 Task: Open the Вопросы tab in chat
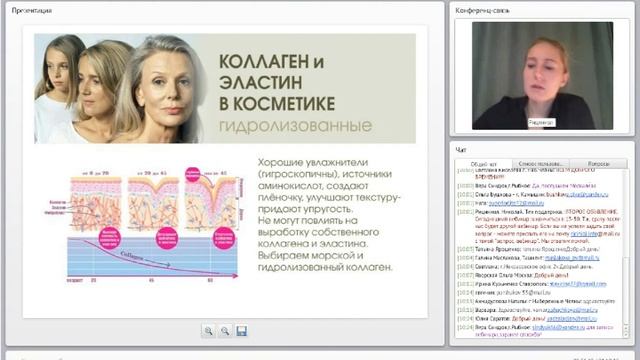pos(598,164)
